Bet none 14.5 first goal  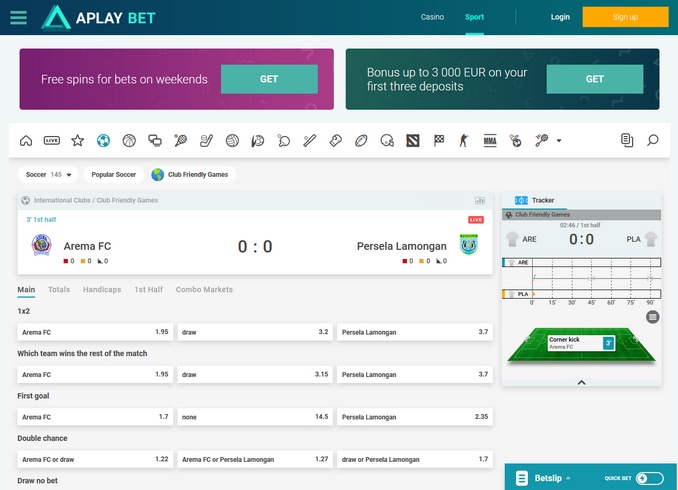point(255,417)
